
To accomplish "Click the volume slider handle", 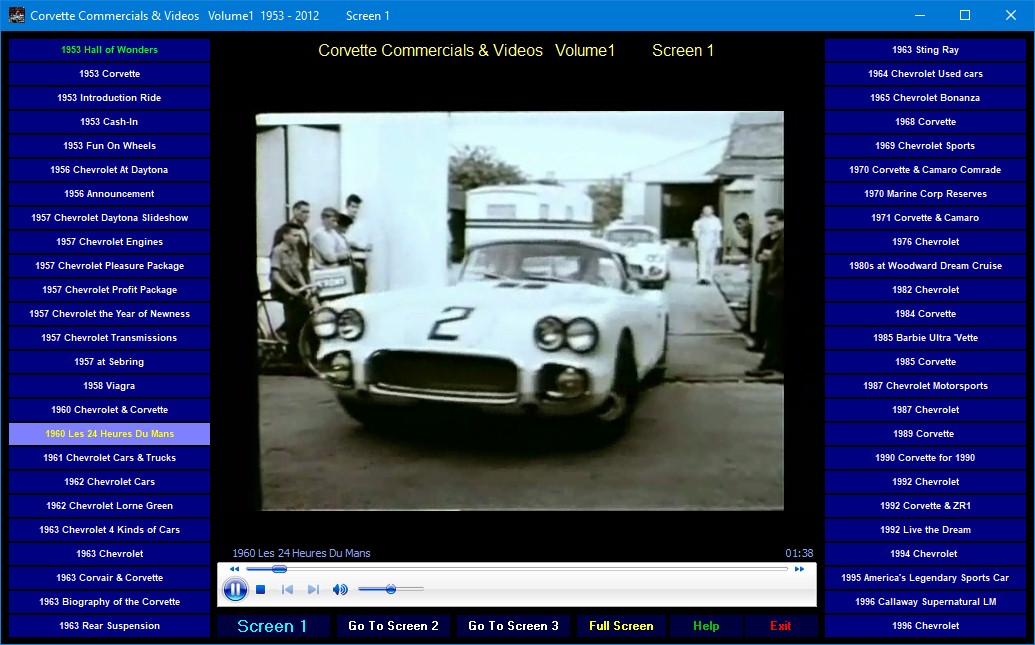I will (391, 589).
